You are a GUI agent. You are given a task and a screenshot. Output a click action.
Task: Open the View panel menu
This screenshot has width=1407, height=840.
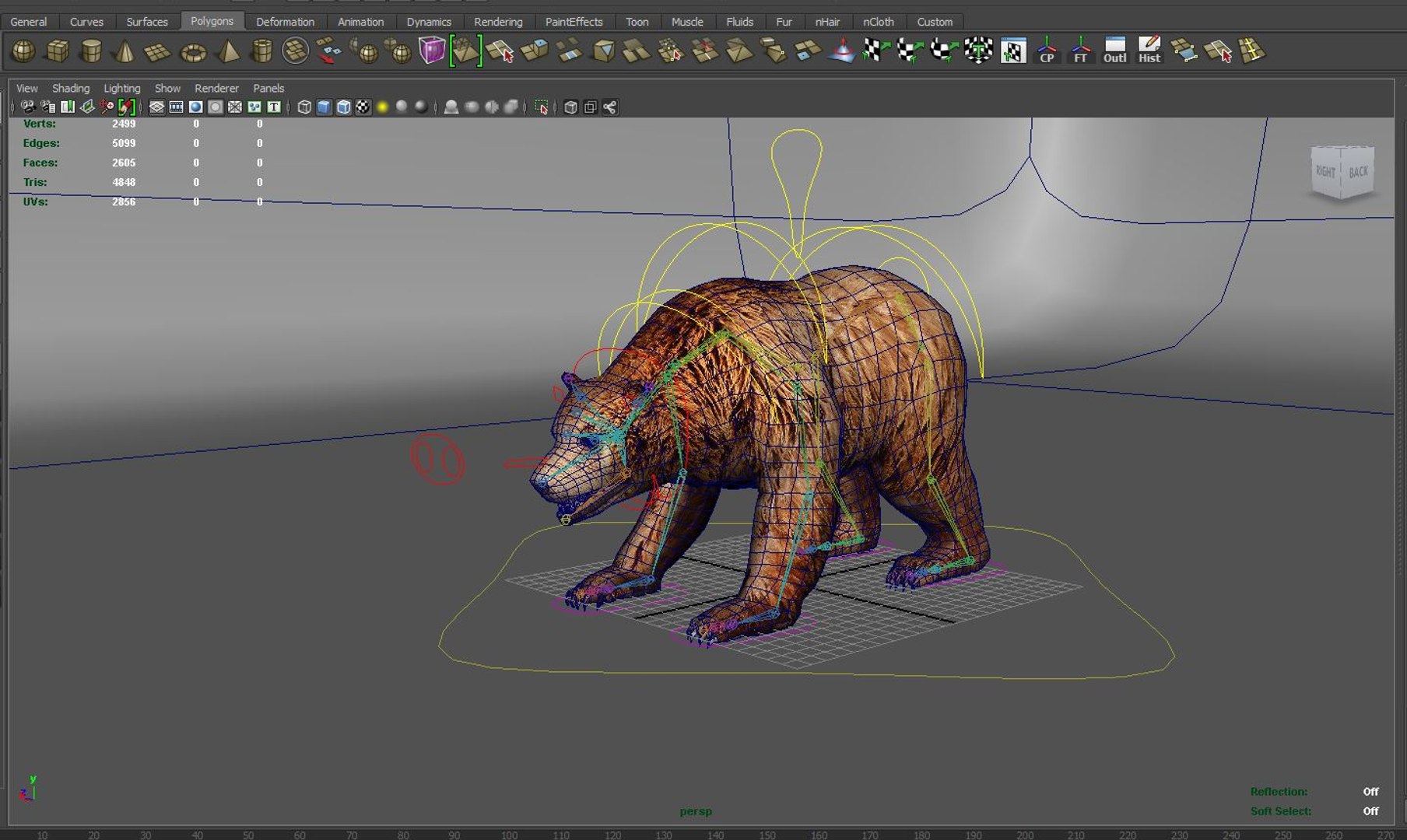[27, 88]
